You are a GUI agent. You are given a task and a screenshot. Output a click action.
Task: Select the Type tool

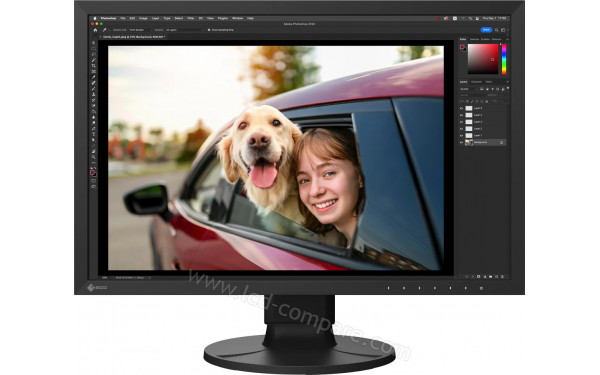click(x=93, y=134)
